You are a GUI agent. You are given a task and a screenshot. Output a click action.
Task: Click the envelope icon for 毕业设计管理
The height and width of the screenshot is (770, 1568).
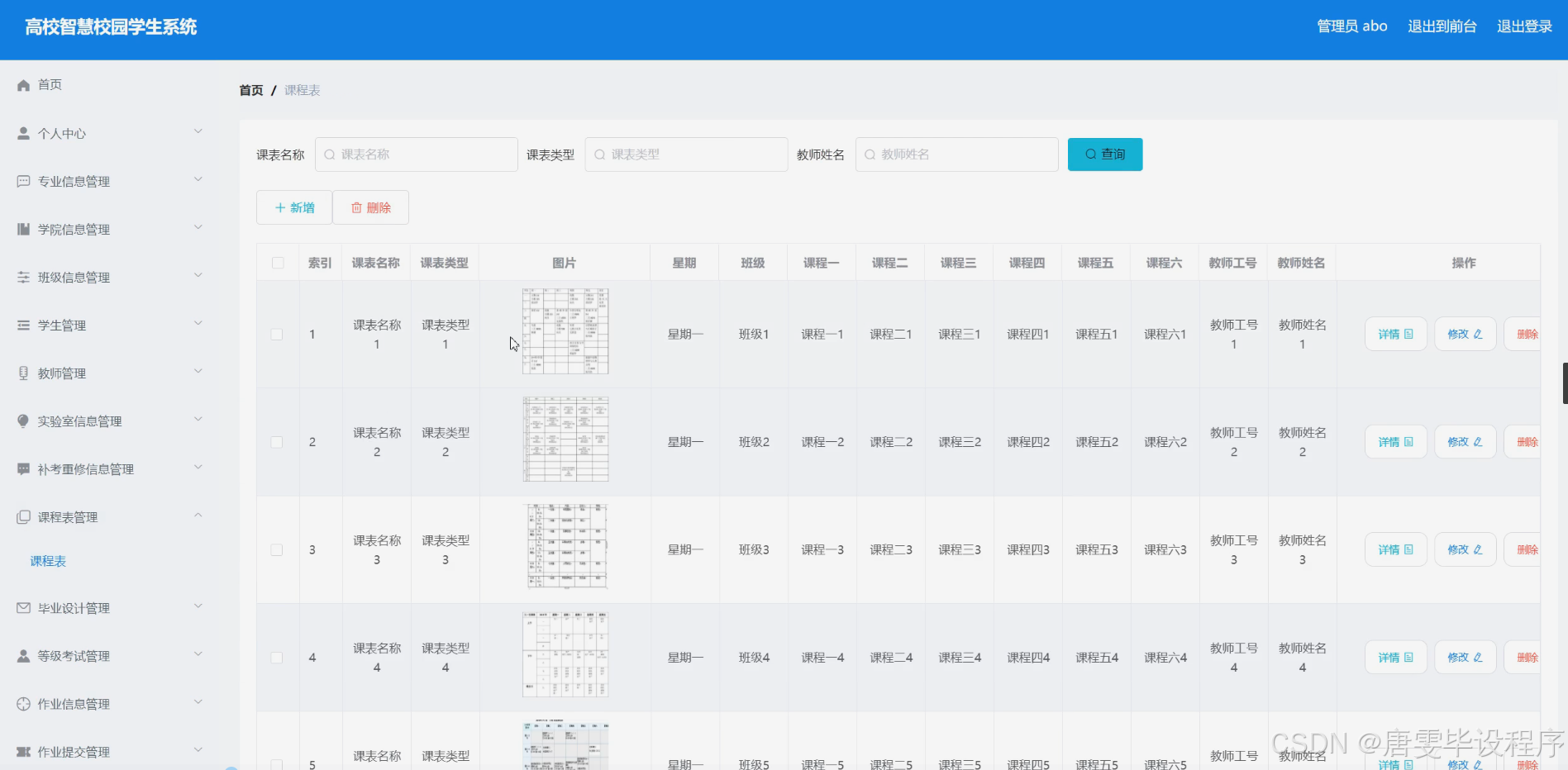[23, 607]
